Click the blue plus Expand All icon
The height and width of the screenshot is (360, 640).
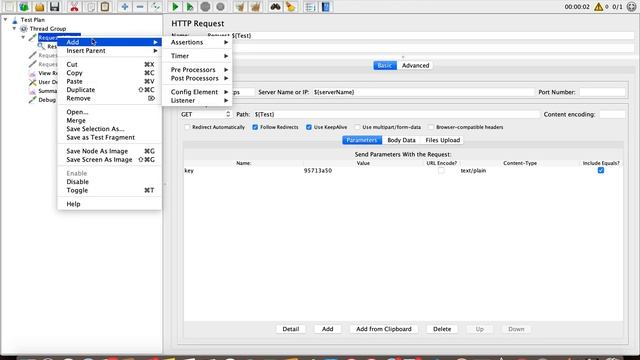click(x=125, y=7)
